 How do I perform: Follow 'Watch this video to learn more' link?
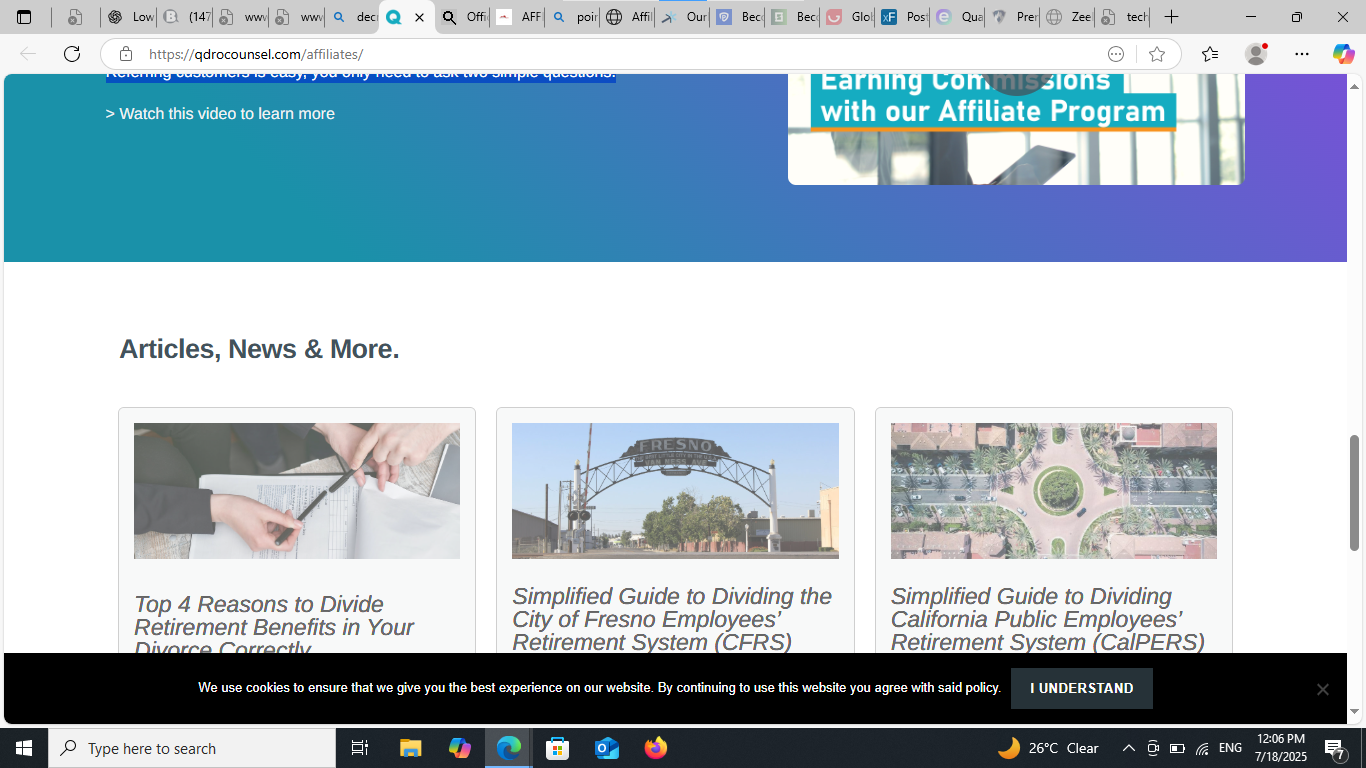point(220,114)
